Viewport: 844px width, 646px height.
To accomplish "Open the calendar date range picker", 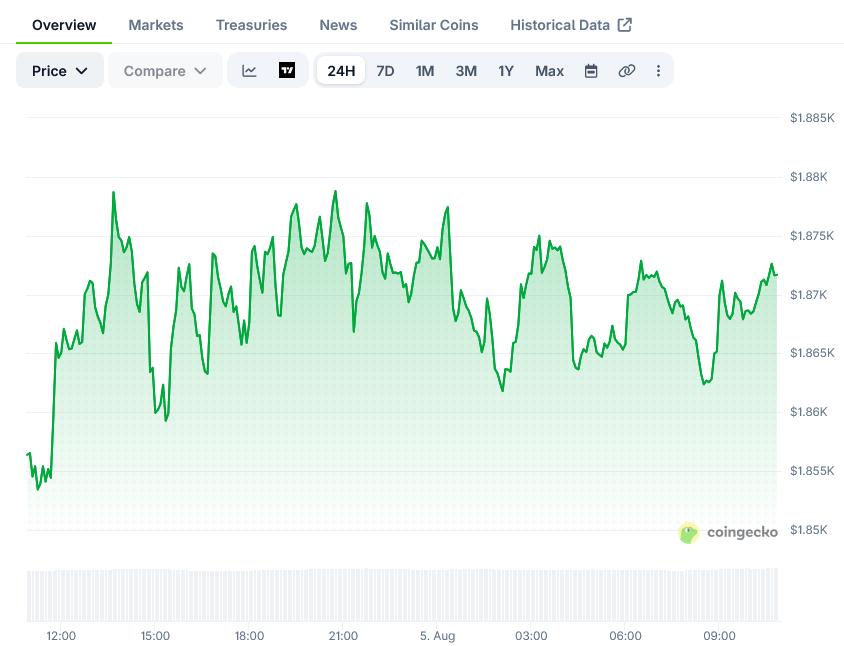I will [x=591, y=71].
